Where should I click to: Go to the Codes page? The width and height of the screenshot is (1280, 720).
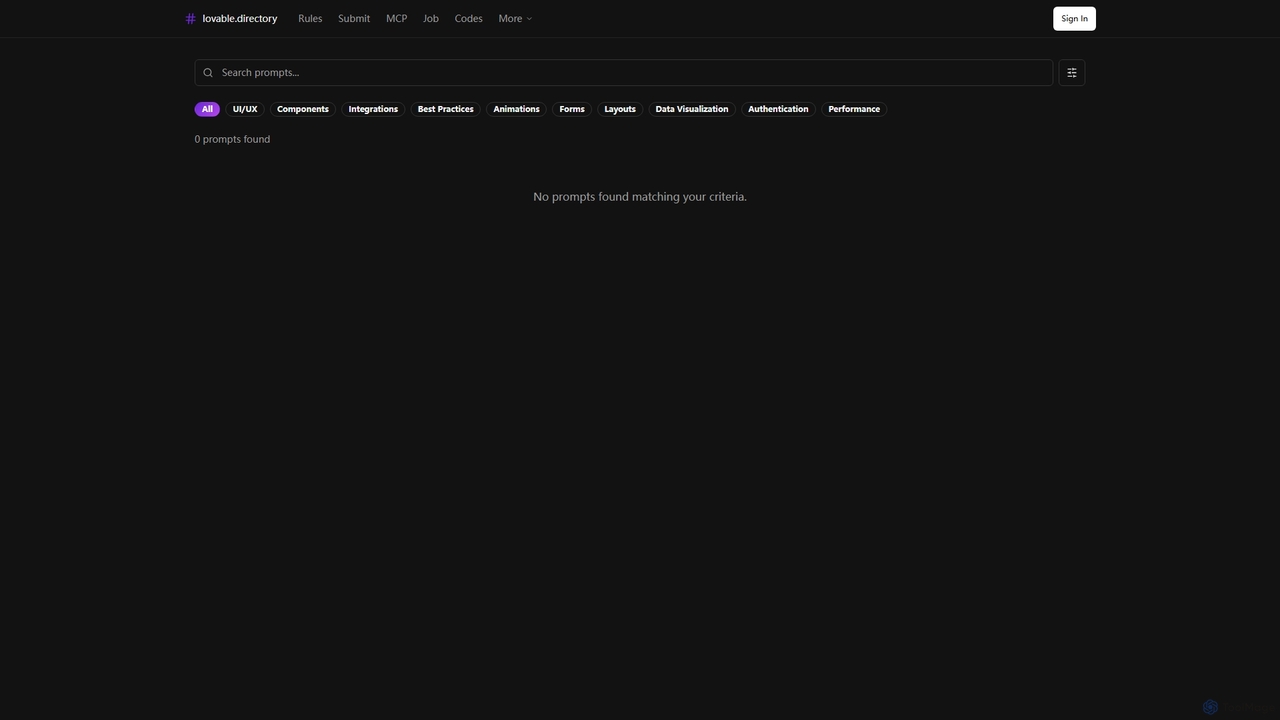click(468, 19)
